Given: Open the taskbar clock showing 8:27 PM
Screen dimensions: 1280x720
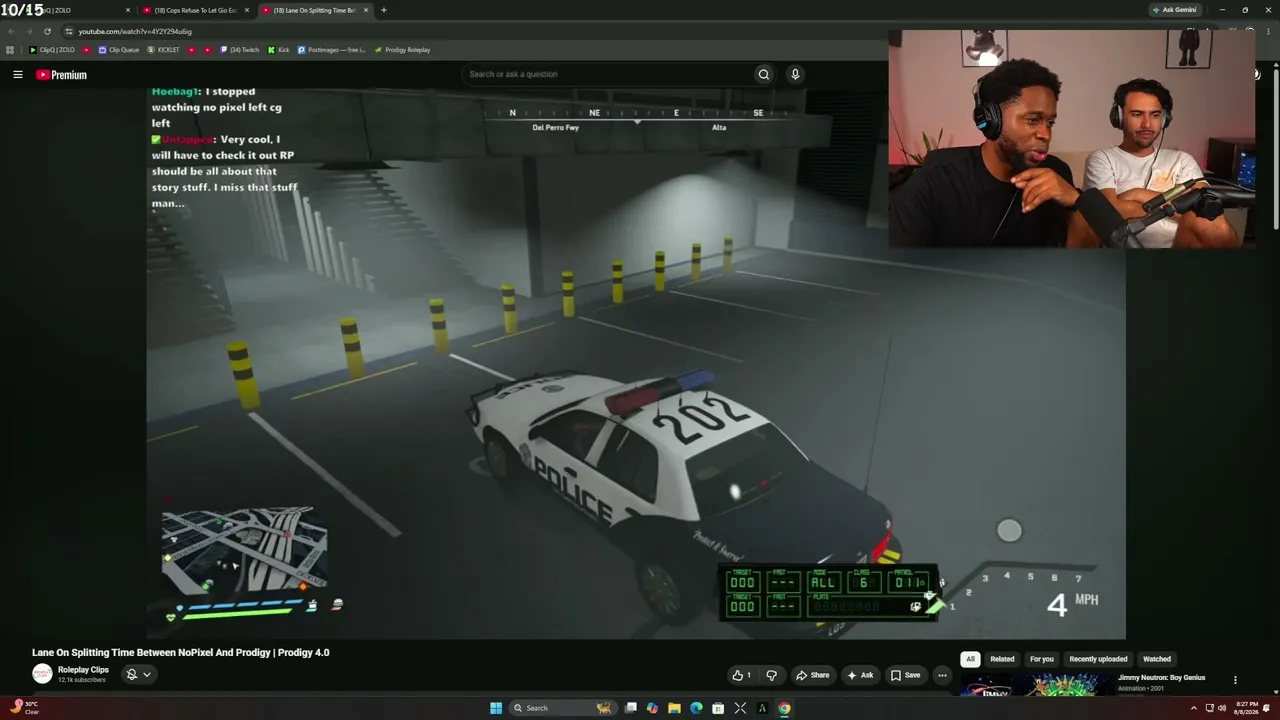Looking at the screenshot, I should tap(1247, 708).
